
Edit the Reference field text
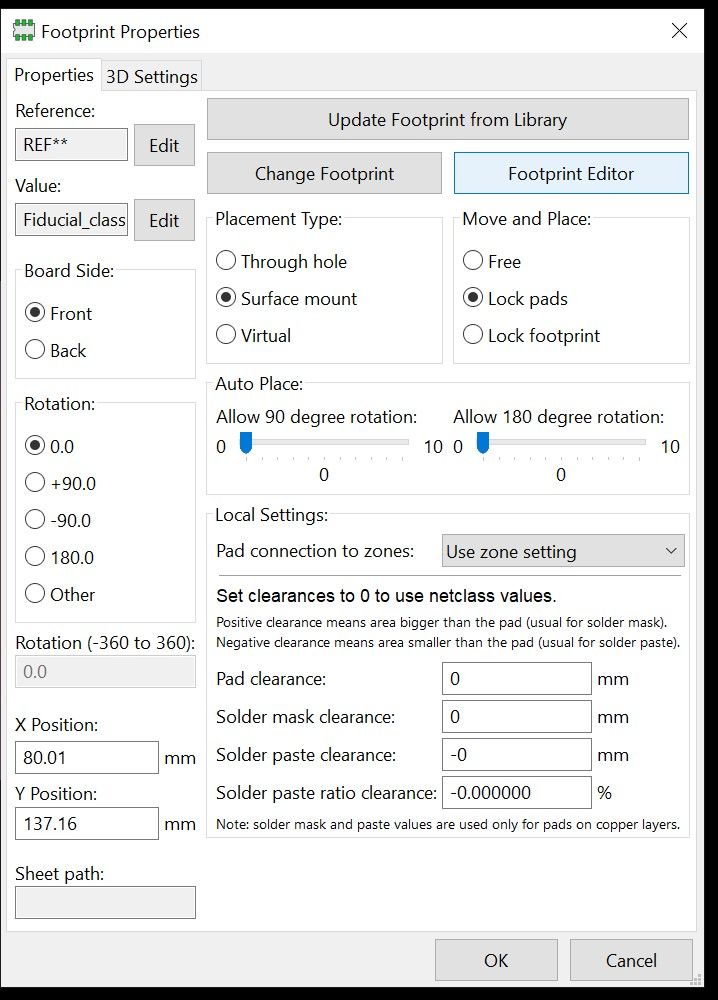pyautogui.click(x=71, y=145)
